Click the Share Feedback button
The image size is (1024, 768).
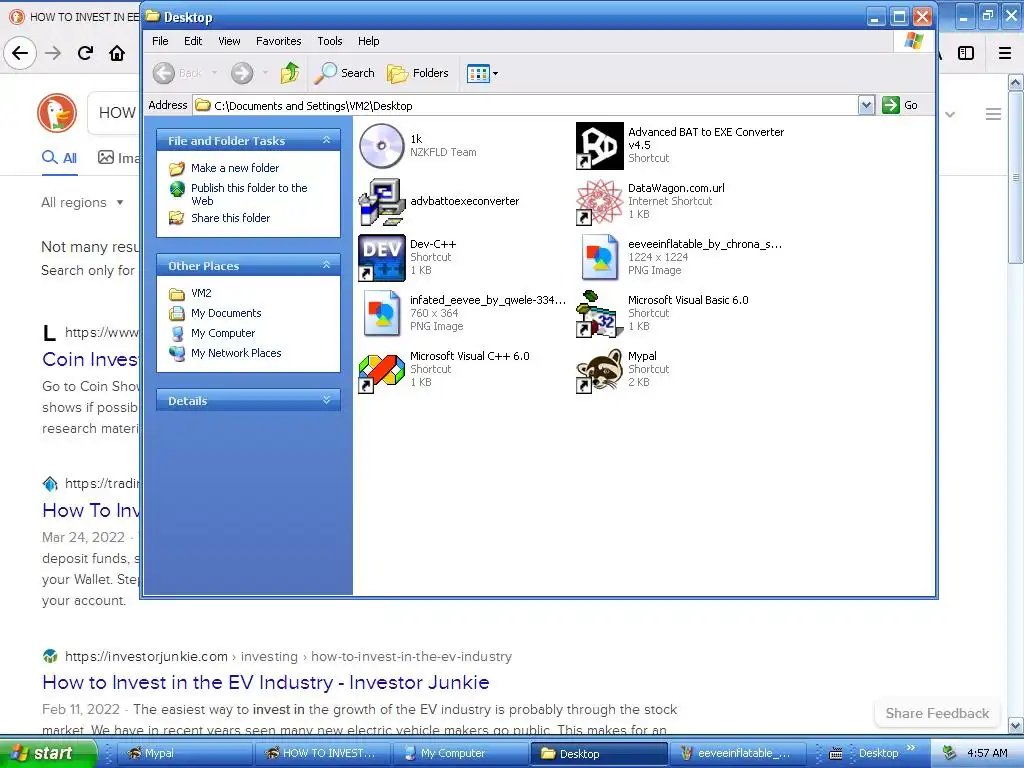pyautogui.click(x=937, y=713)
